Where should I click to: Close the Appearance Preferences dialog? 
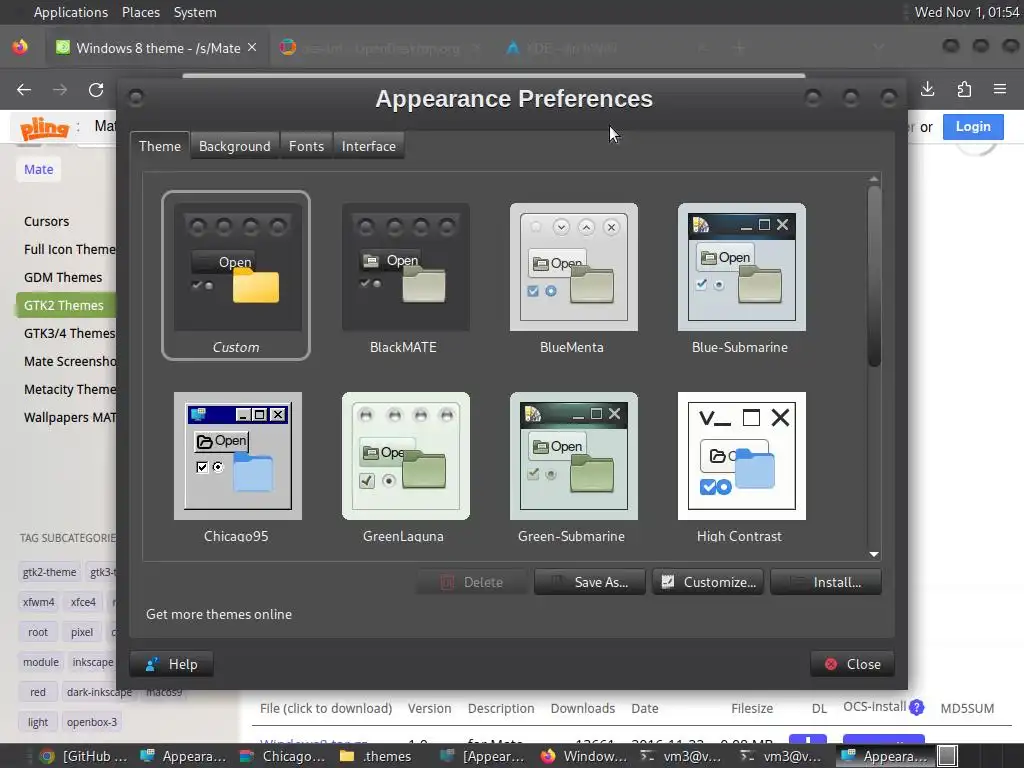852,664
